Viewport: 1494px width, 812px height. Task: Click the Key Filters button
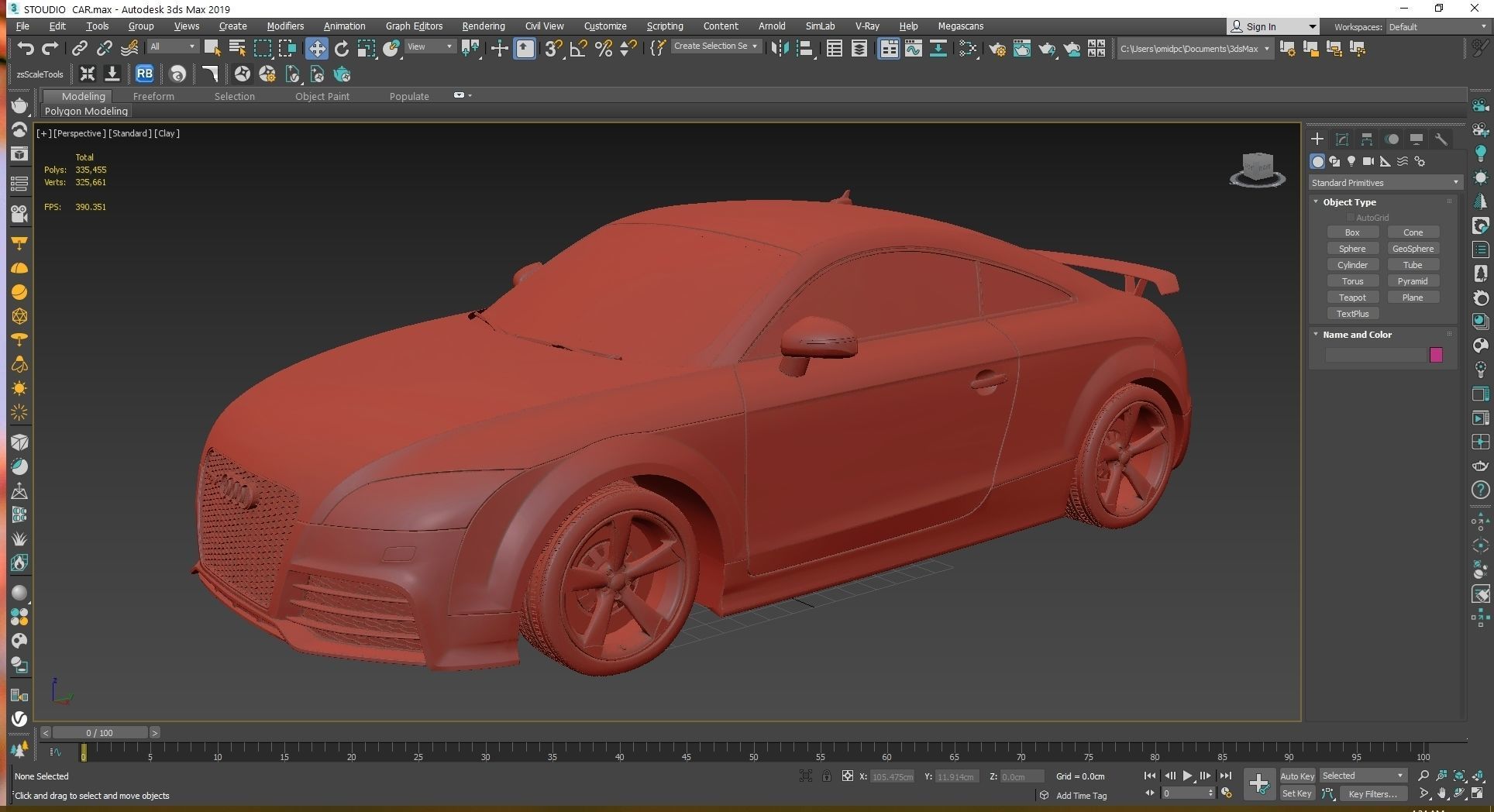tap(1372, 793)
